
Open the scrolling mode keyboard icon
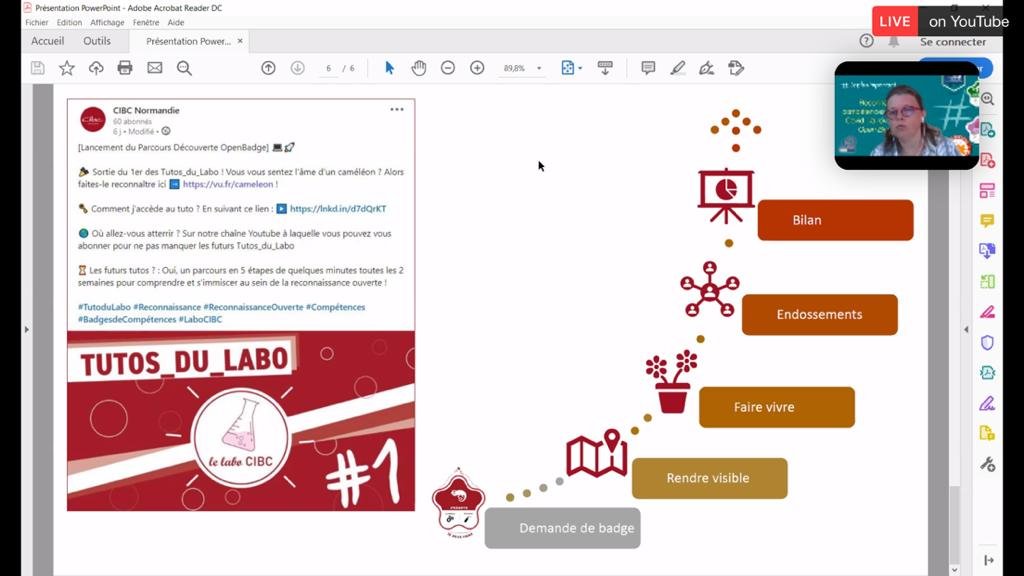click(605, 68)
